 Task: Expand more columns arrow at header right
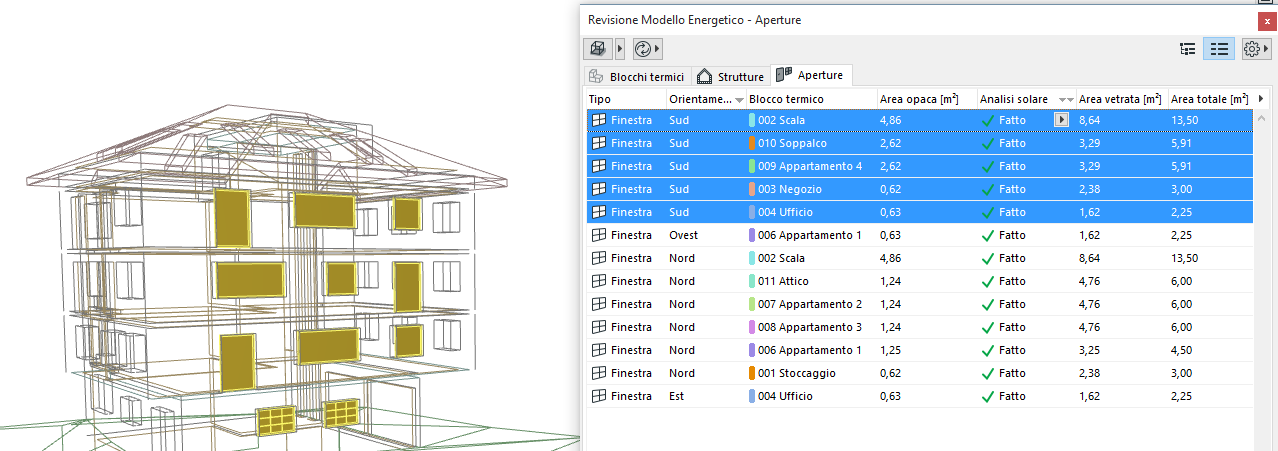tap(1261, 99)
